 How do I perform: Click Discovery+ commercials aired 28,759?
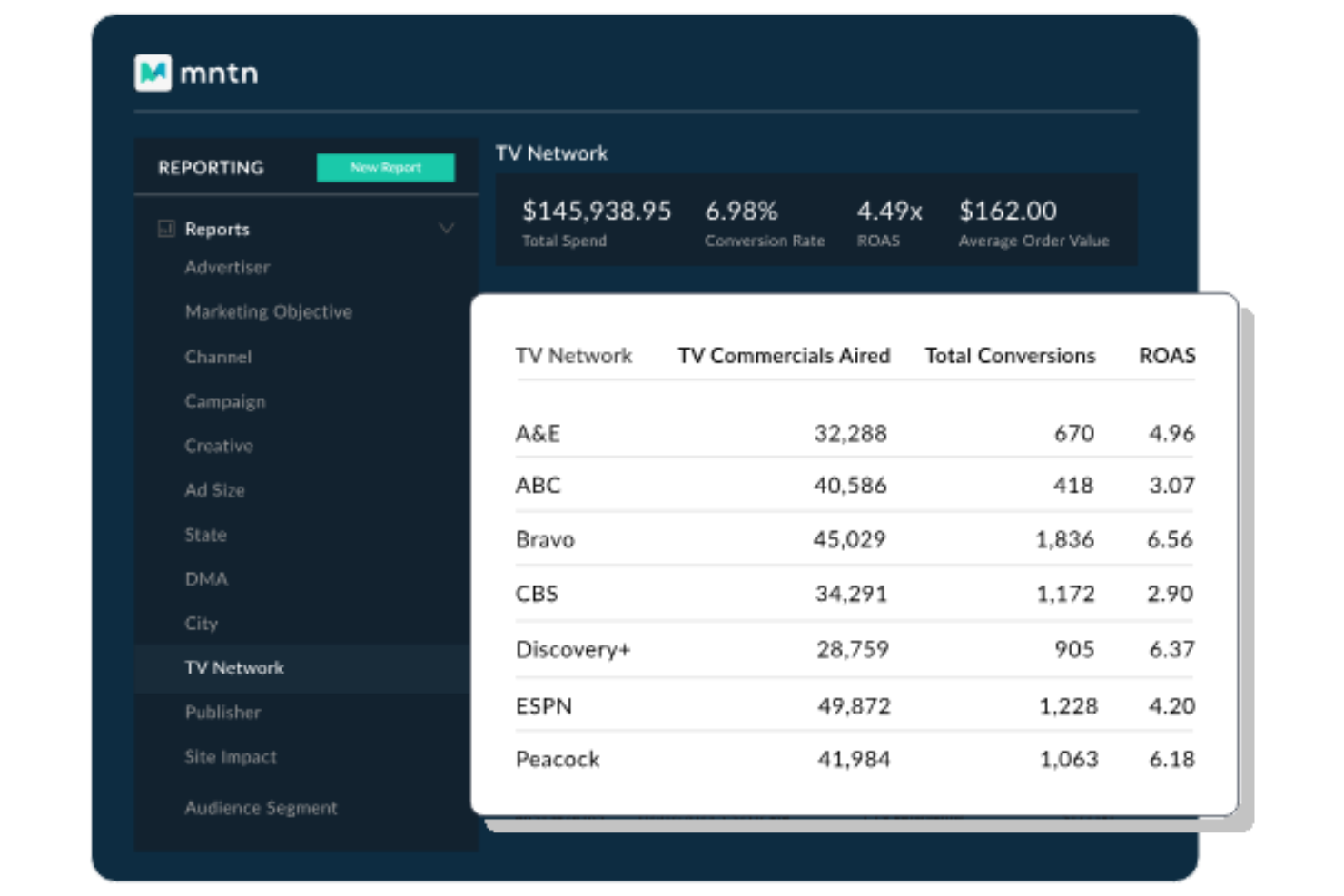(x=853, y=649)
